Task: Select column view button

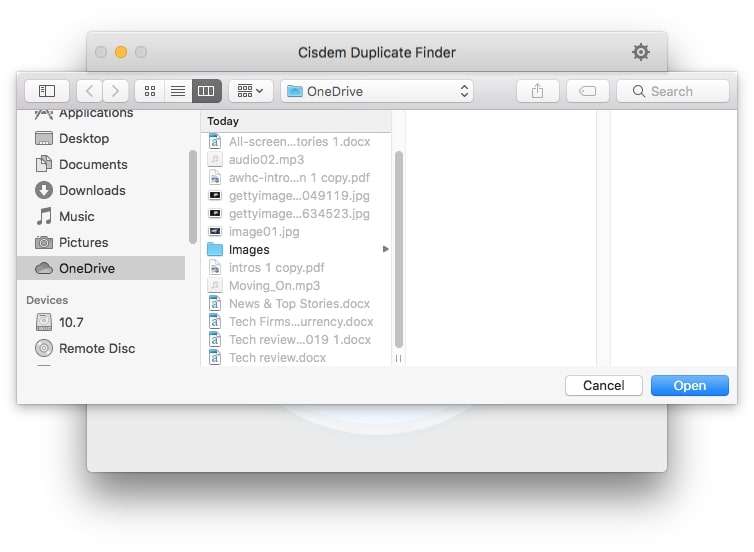Action: (206, 91)
